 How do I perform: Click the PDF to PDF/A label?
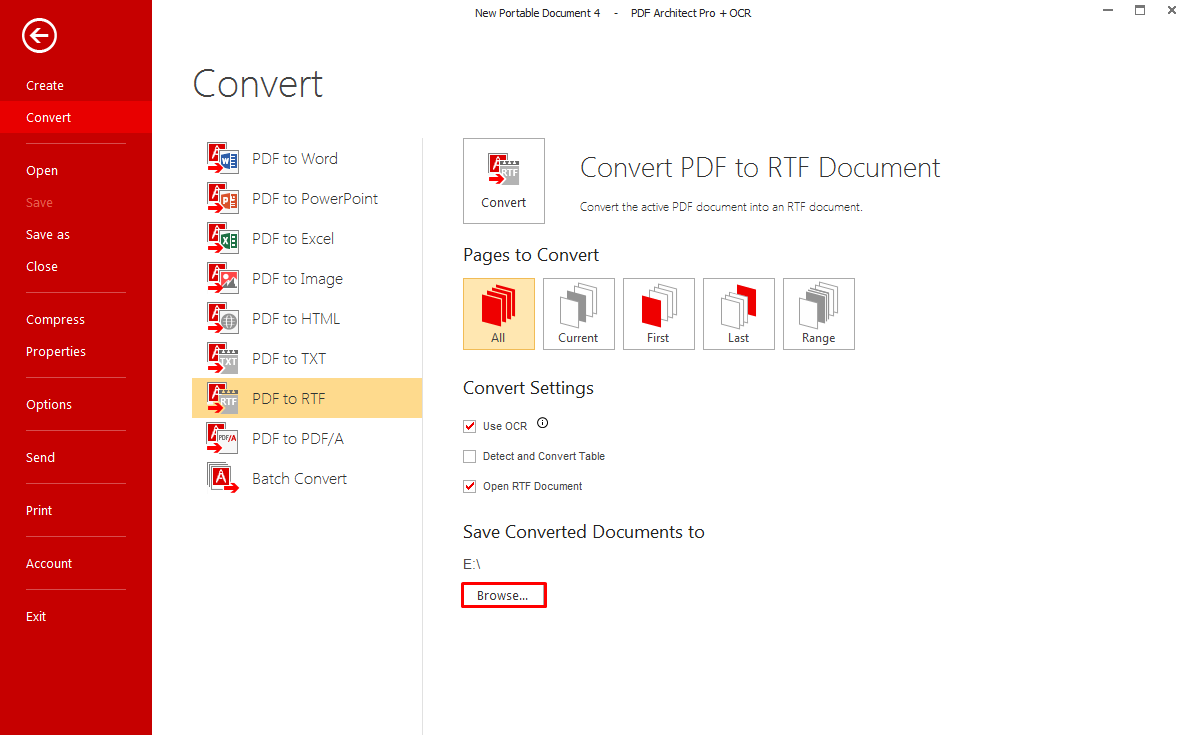(298, 439)
